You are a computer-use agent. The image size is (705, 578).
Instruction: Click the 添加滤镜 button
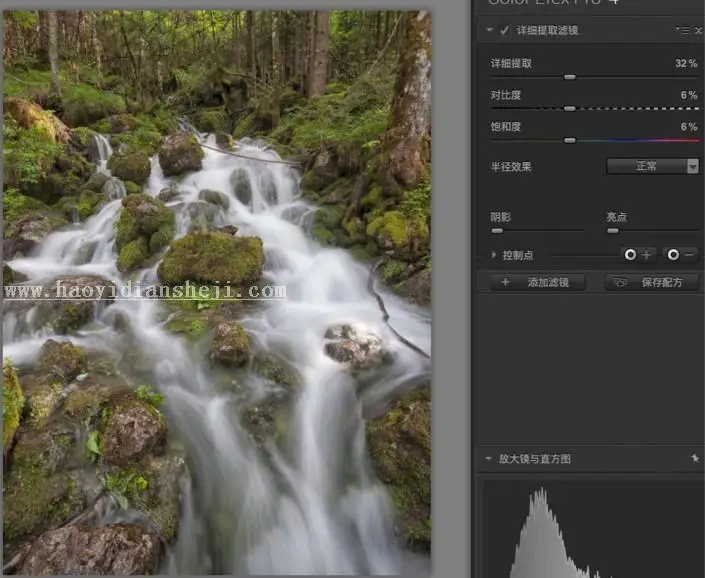[x=538, y=282]
